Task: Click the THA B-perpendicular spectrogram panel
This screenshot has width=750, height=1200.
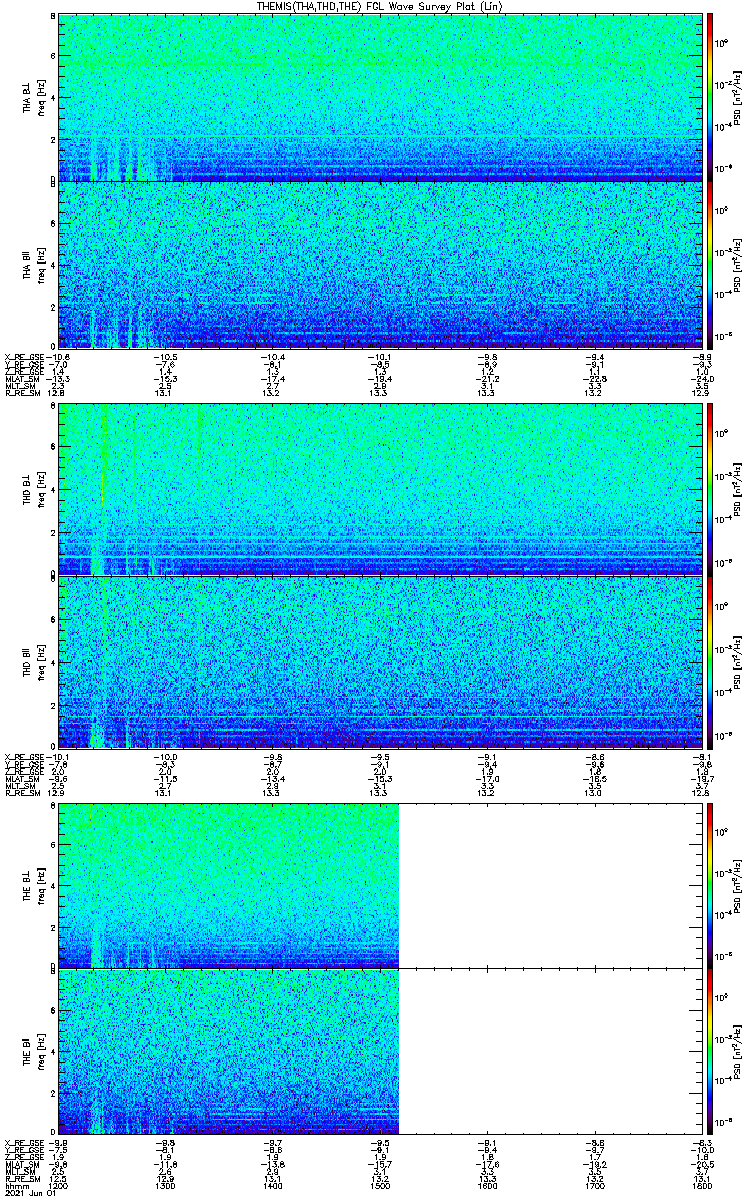Action: click(x=380, y=97)
